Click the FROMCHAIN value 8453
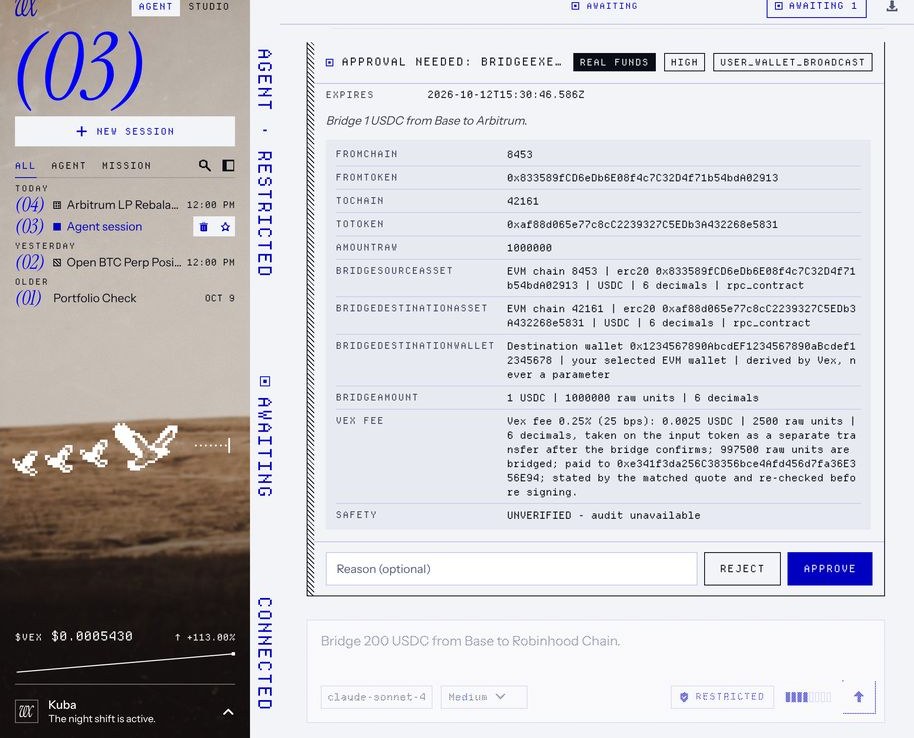Image resolution: width=914 pixels, height=738 pixels. [520, 154]
